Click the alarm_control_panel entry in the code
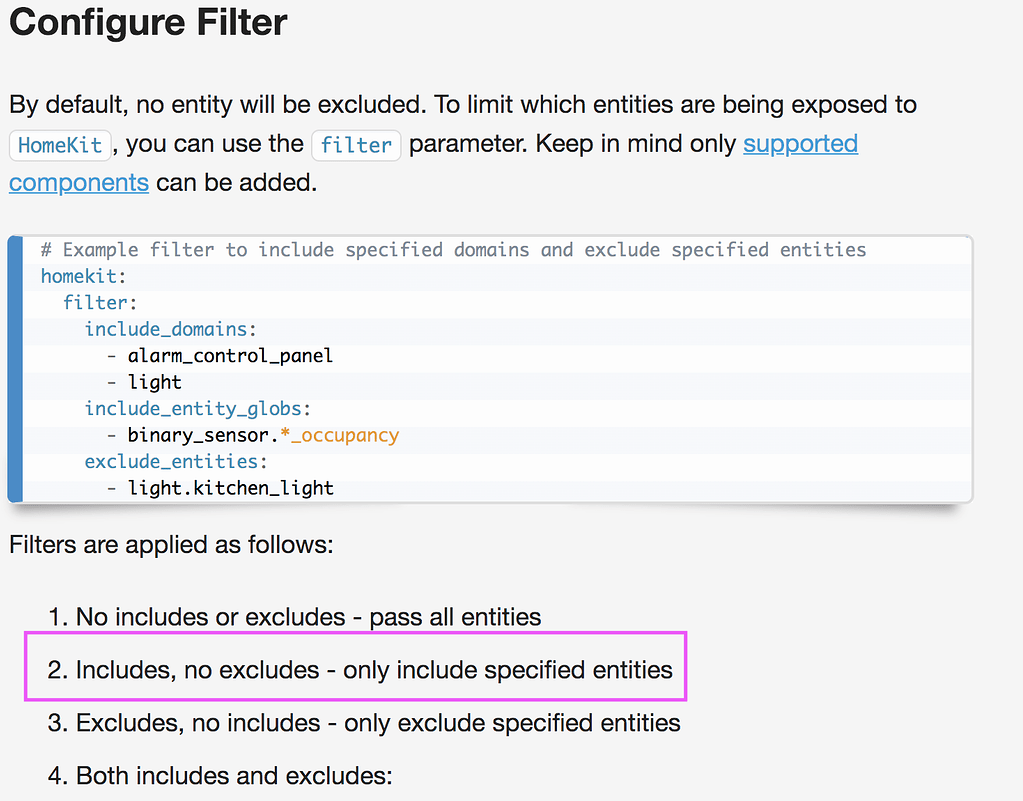 [x=230, y=355]
